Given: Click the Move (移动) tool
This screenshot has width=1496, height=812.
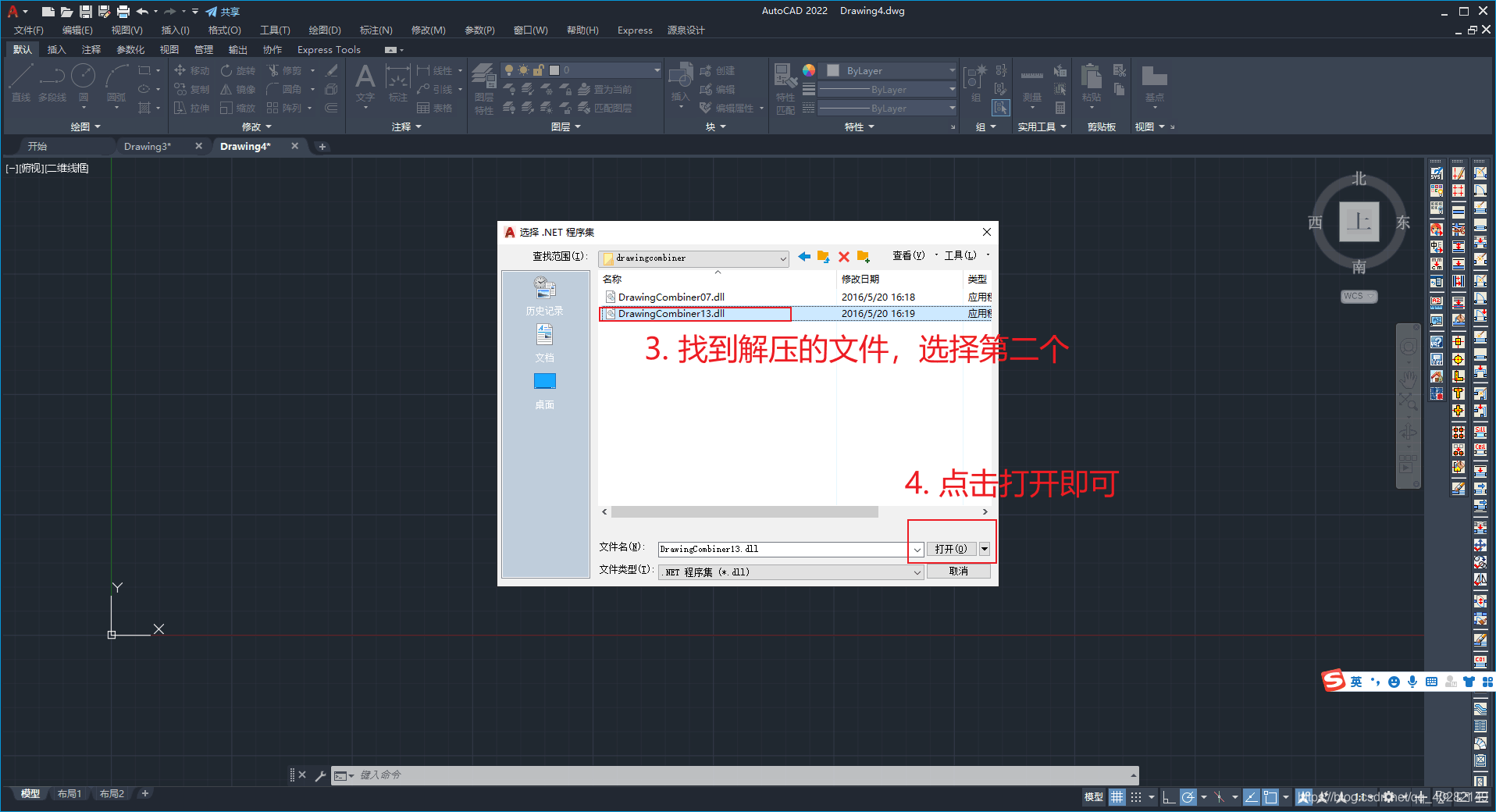Looking at the screenshot, I should tap(191, 70).
